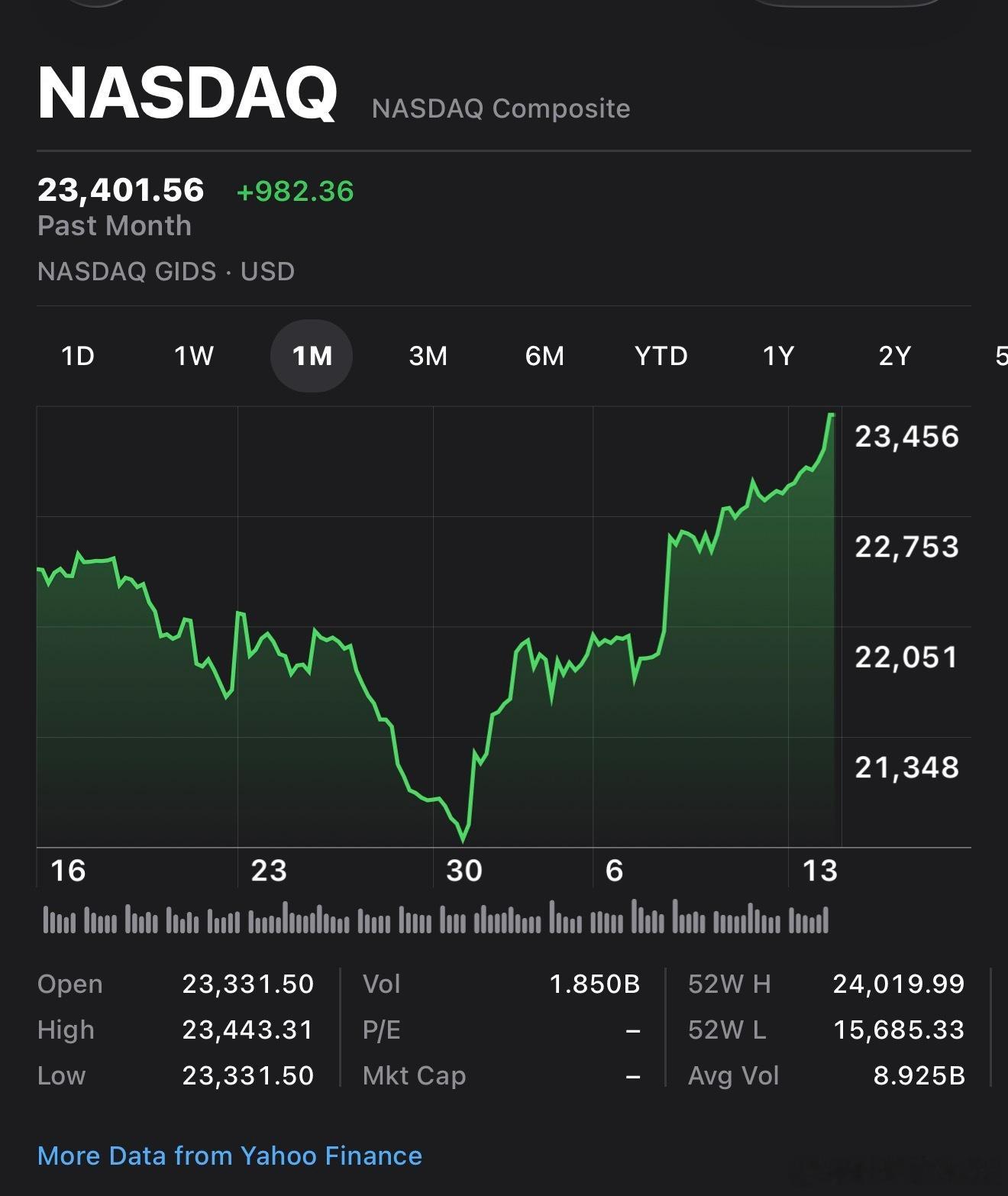Open the 2Y chart view
This screenshot has width=1008, height=1196.
896,356
